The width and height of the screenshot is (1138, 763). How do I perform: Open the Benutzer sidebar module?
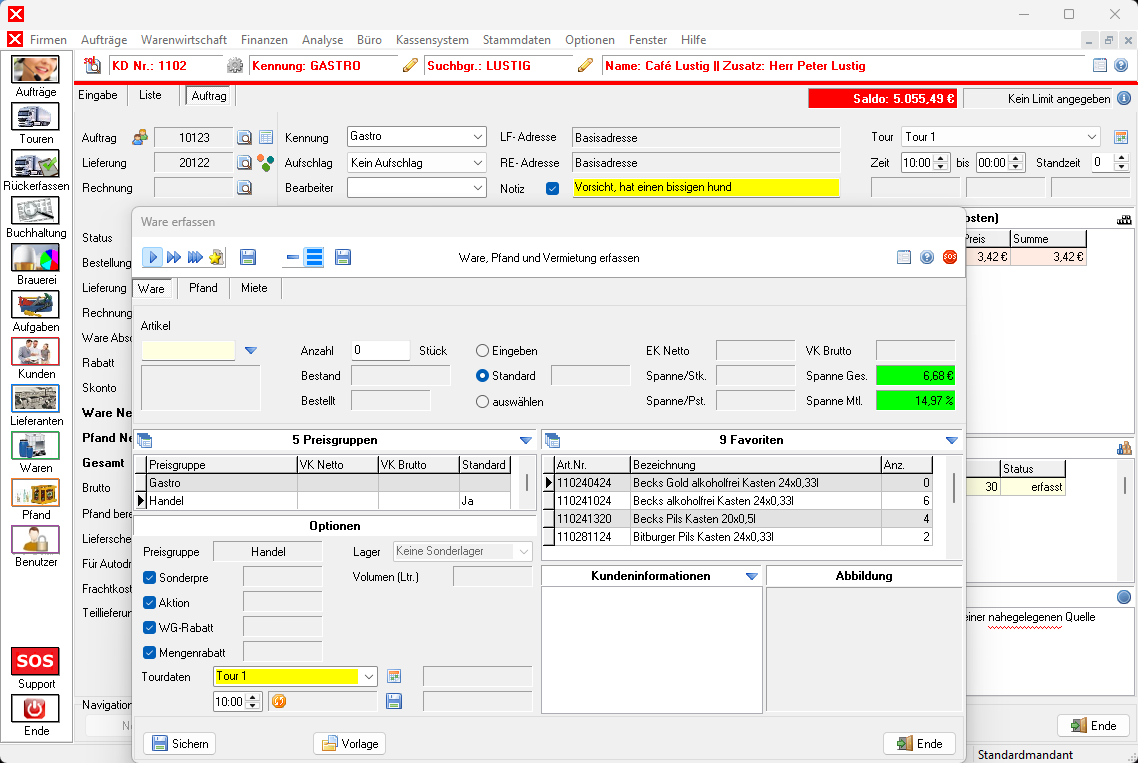[x=36, y=547]
